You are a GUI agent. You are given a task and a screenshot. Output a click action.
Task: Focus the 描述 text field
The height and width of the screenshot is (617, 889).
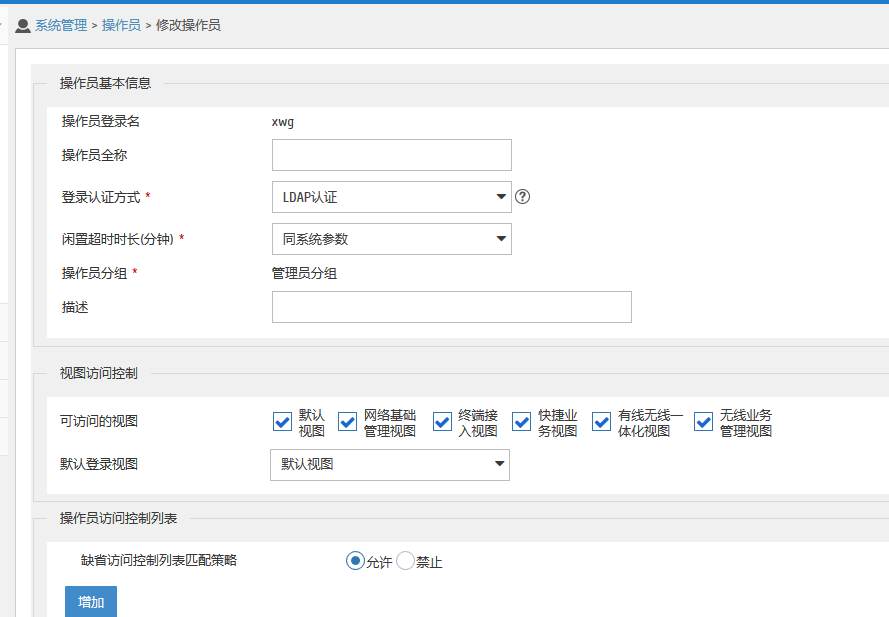451,307
